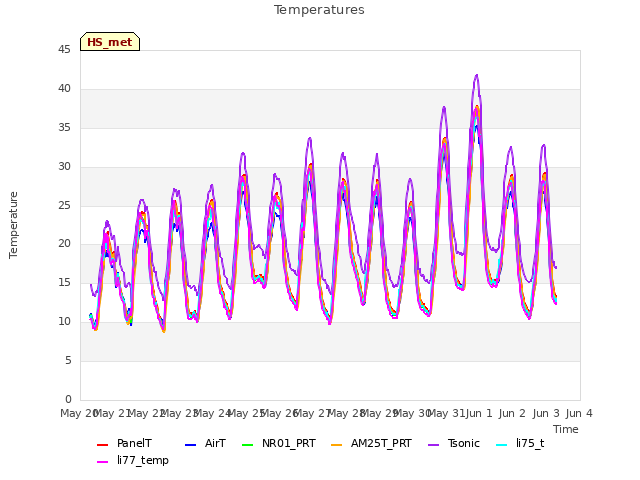Screen dimensions: 640x480
Task: Click the 25 y-axis tick label
Action: [64, 205]
